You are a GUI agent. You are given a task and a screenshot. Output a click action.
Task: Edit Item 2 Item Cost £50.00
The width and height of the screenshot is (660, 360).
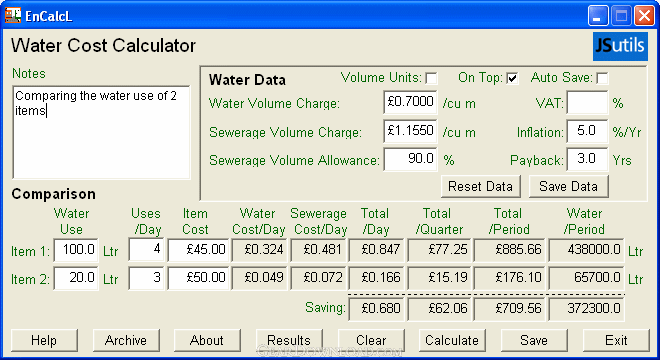coord(198,278)
